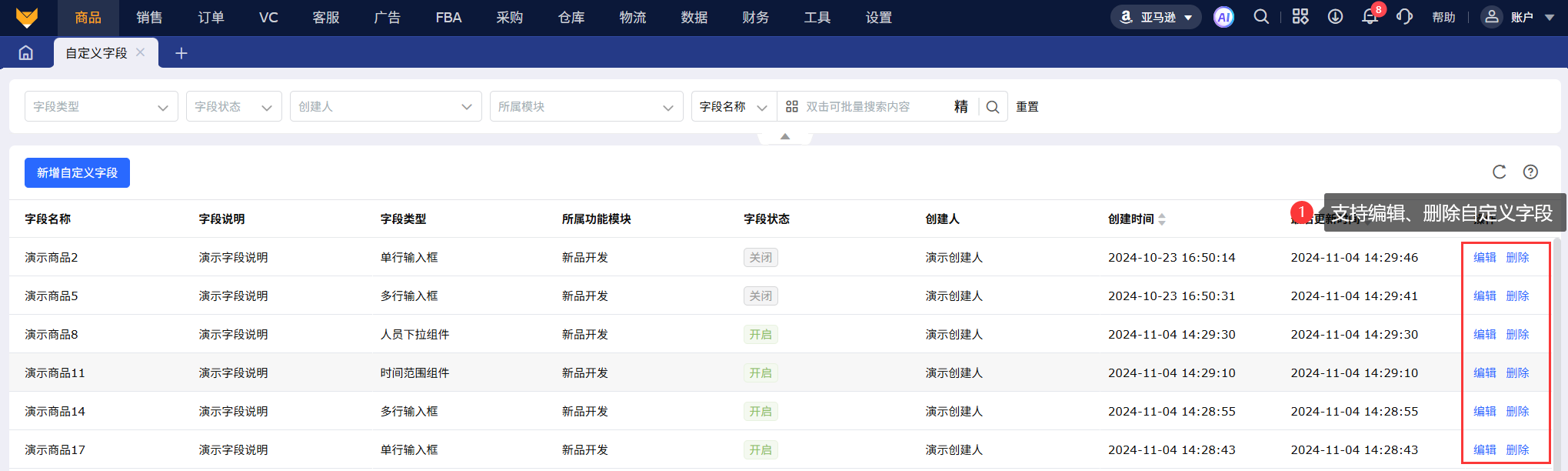Click the help question mark icon

pyautogui.click(x=1531, y=172)
